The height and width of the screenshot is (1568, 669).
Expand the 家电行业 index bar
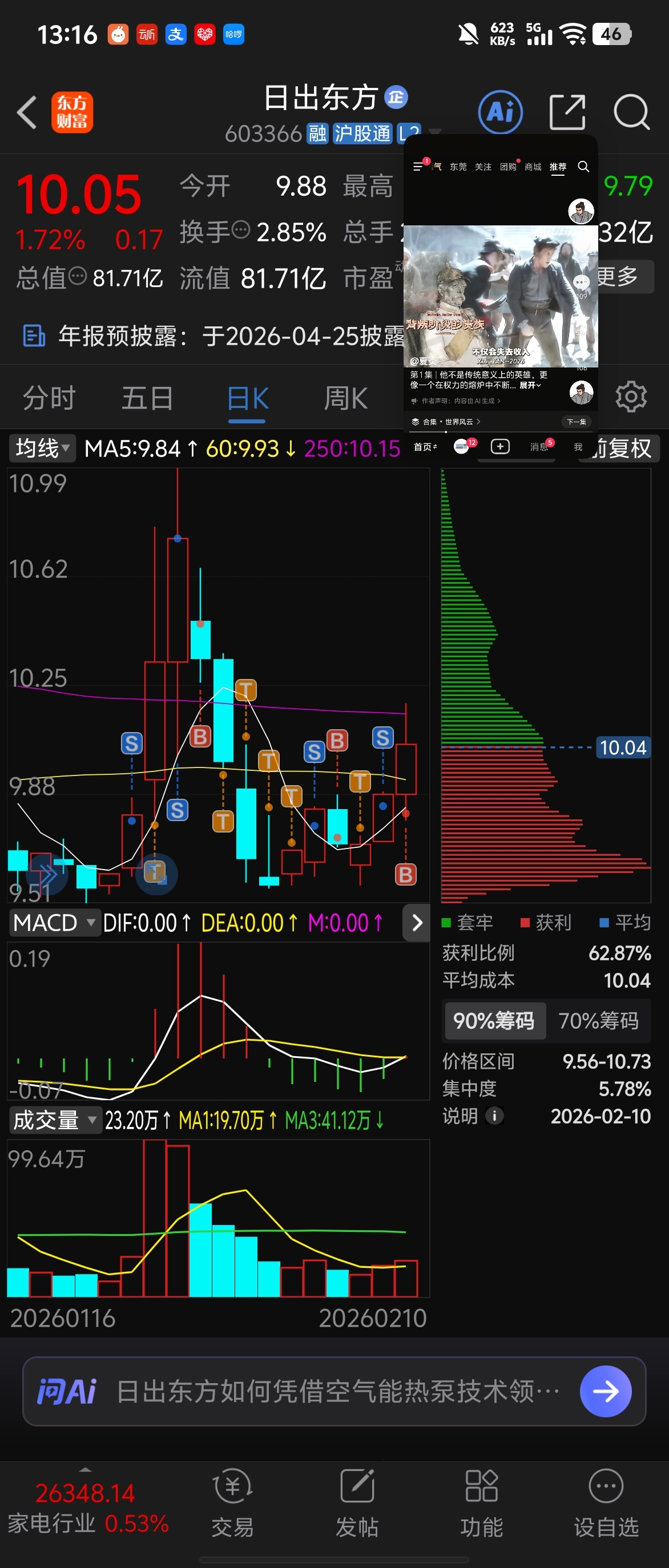pos(85,1469)
